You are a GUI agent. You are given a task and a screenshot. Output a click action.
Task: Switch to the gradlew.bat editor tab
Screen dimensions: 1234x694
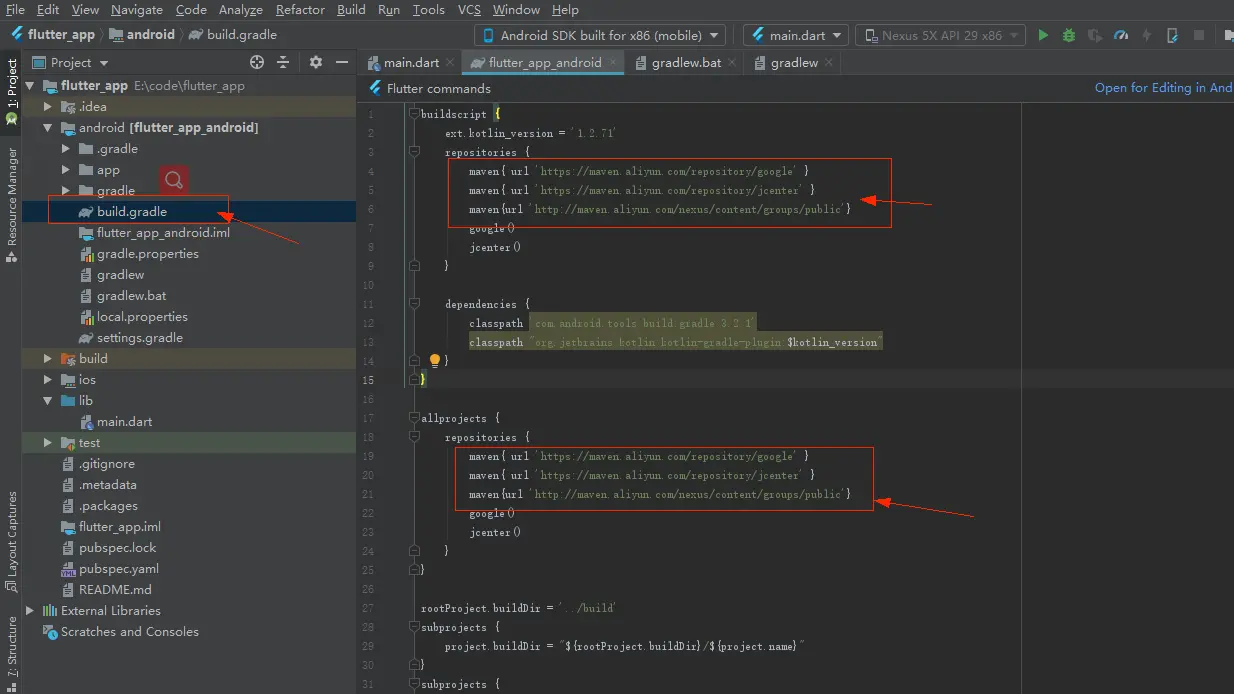pos(686,62)
